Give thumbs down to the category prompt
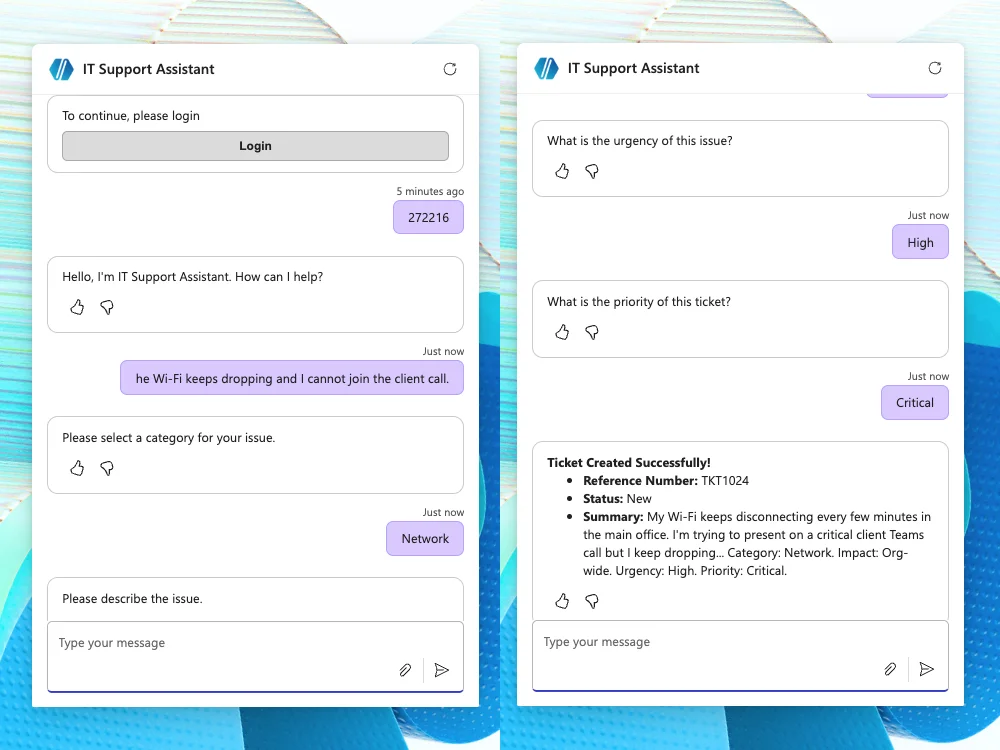The height and width of the screenshot is (750, 1000). pyautogui.click(x=107, y=468)
